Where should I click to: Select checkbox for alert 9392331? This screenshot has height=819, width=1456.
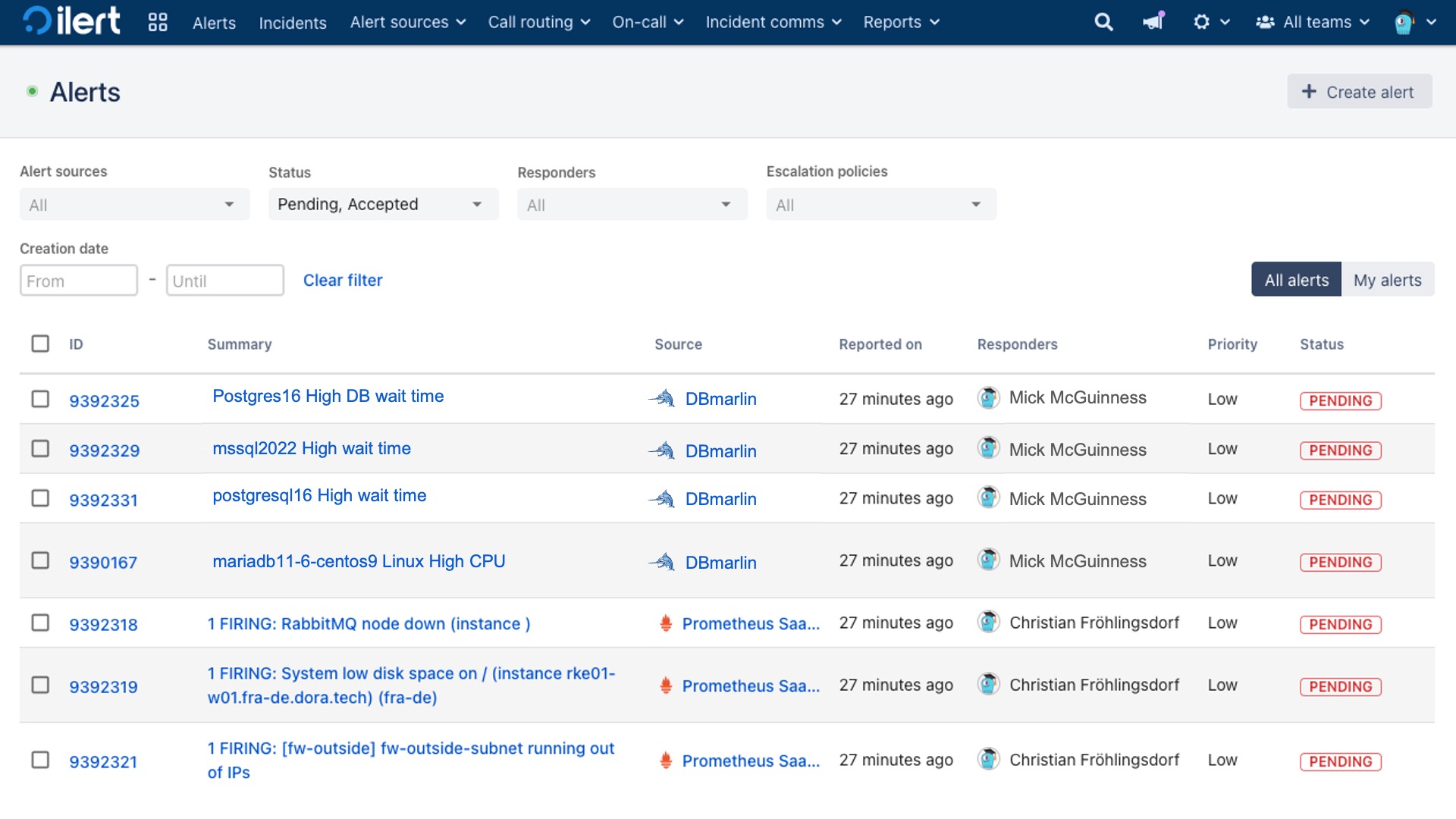point(40,498)
